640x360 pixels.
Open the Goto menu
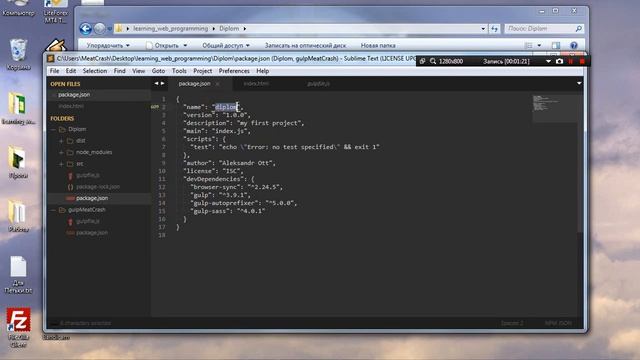tap(158, 71)
